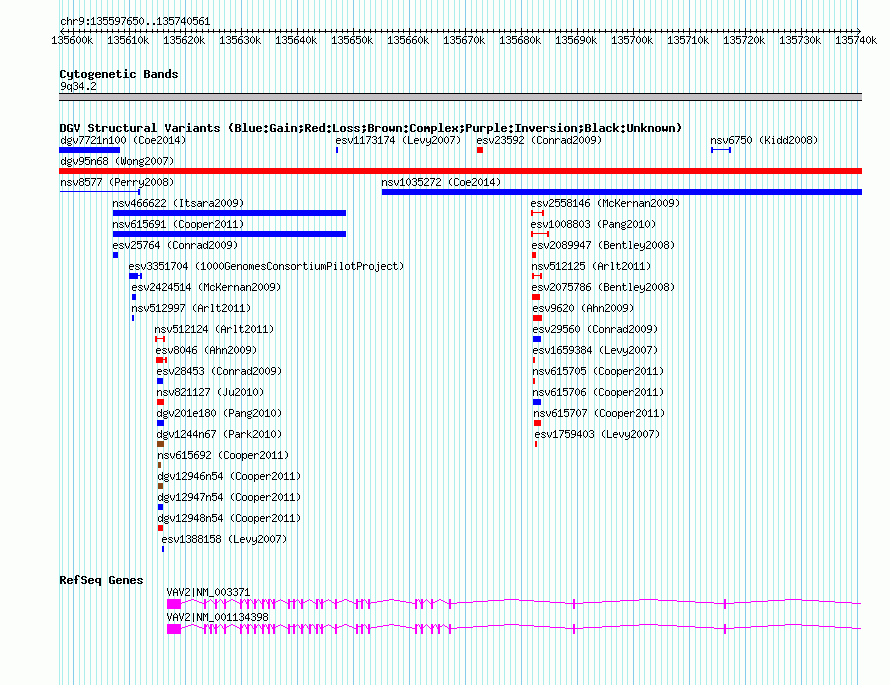The width and height of the screenshot is (890, 685).
Task: Click esv2558146 (McKernan2009) label
Action: point(605,203)
